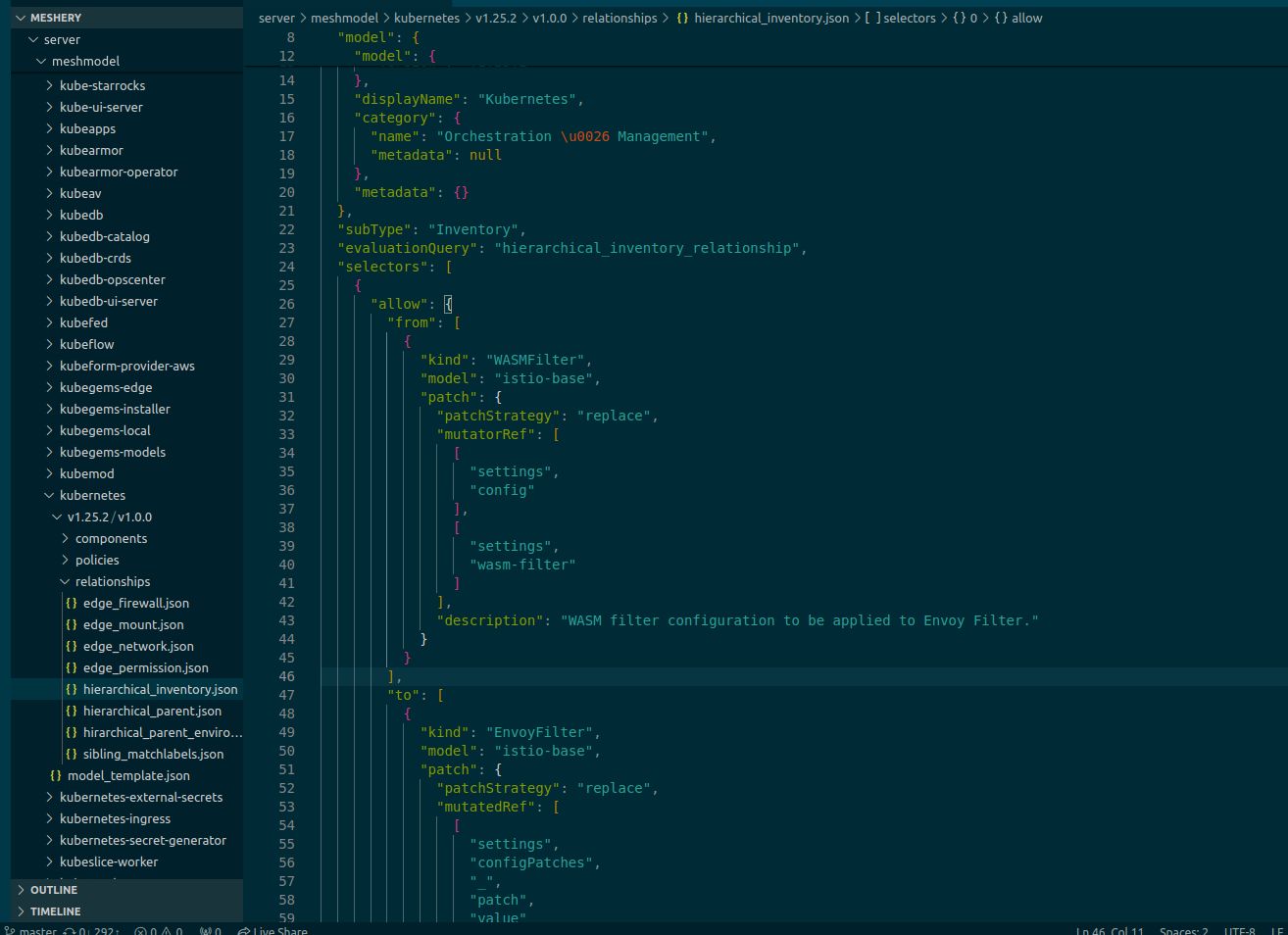Collapse the kubernetes folder

tap(49, 495)
